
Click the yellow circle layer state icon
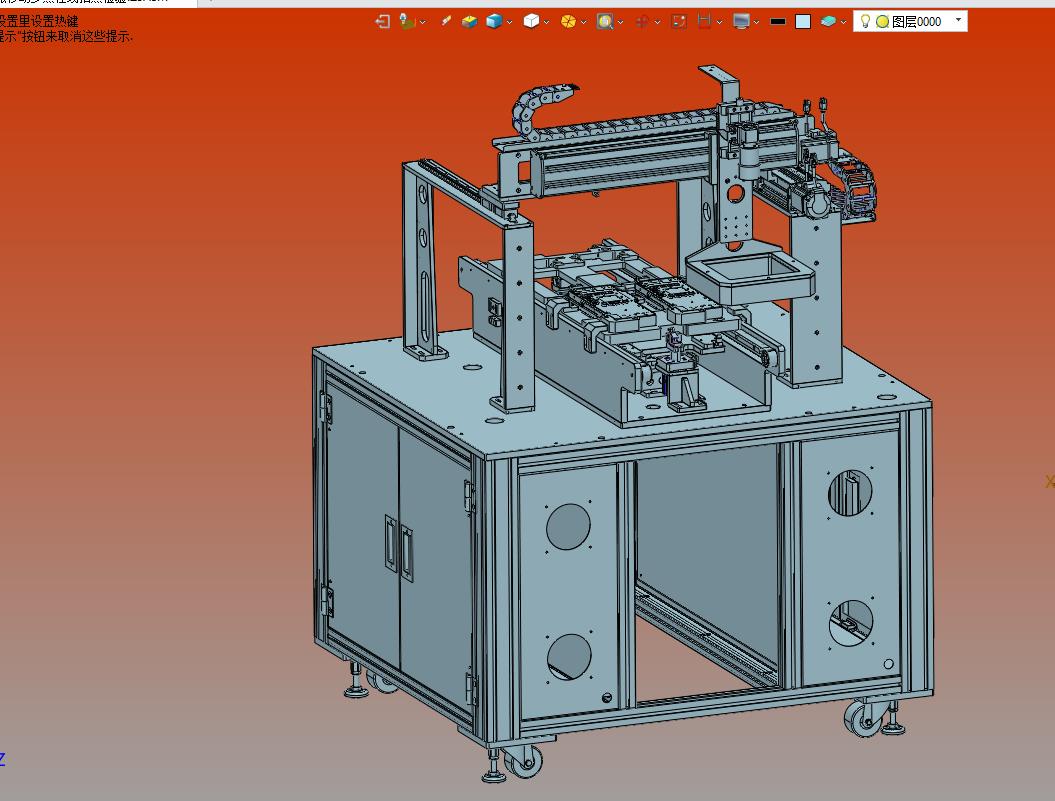pyautogui.click(x=883, y=22)
